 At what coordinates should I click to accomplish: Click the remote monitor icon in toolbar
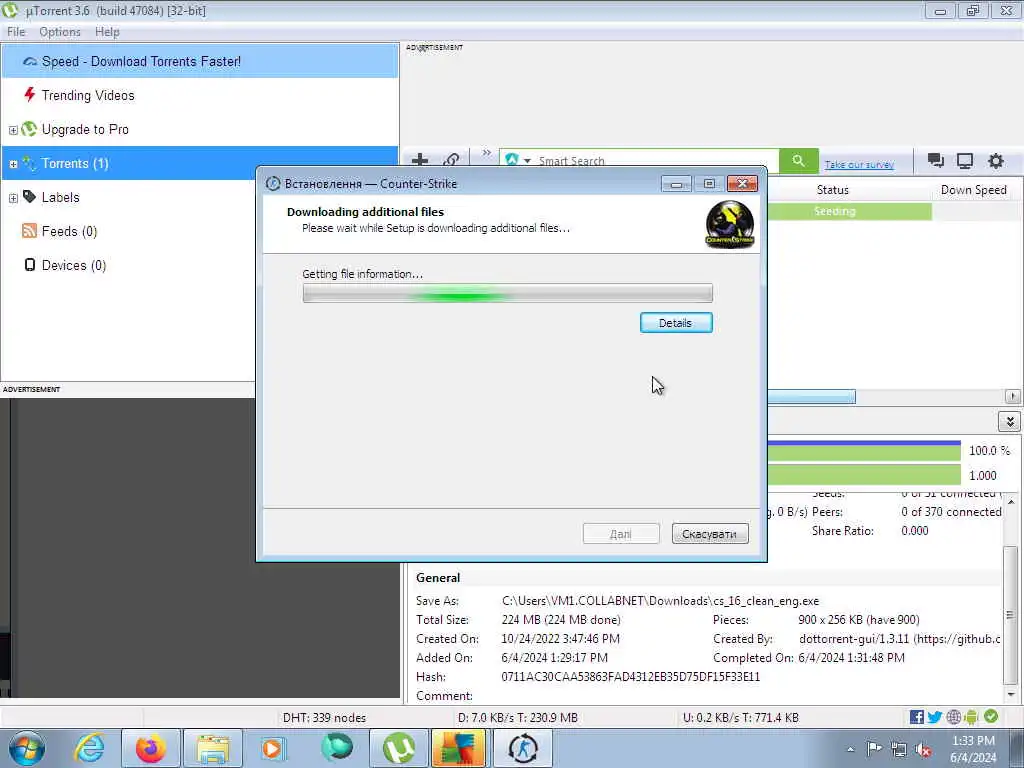coord(965,161)
